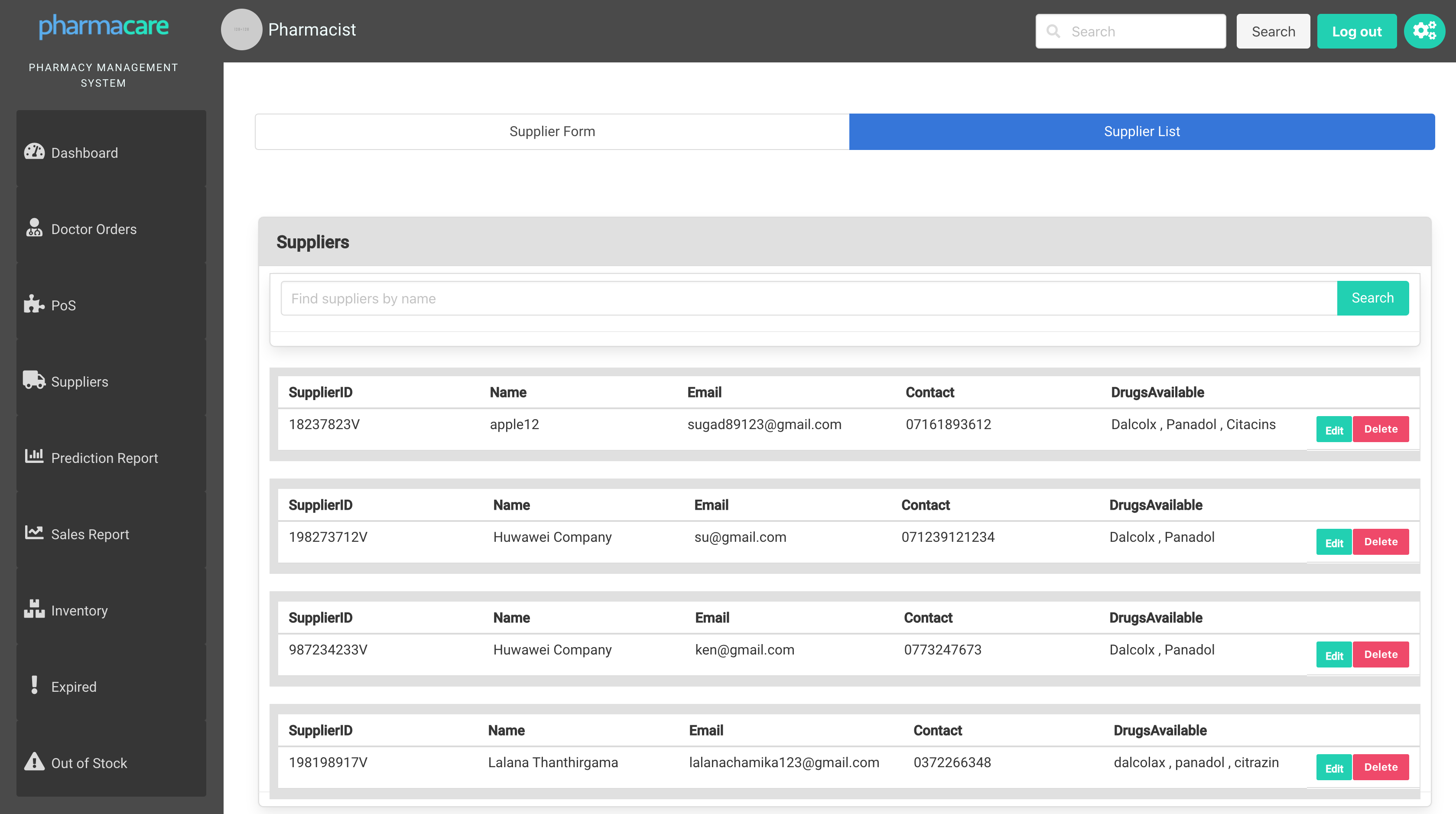Open Doctor Orders via its doctor icon
This screenshot has height=814, width=1456.
tap(34, 228)
